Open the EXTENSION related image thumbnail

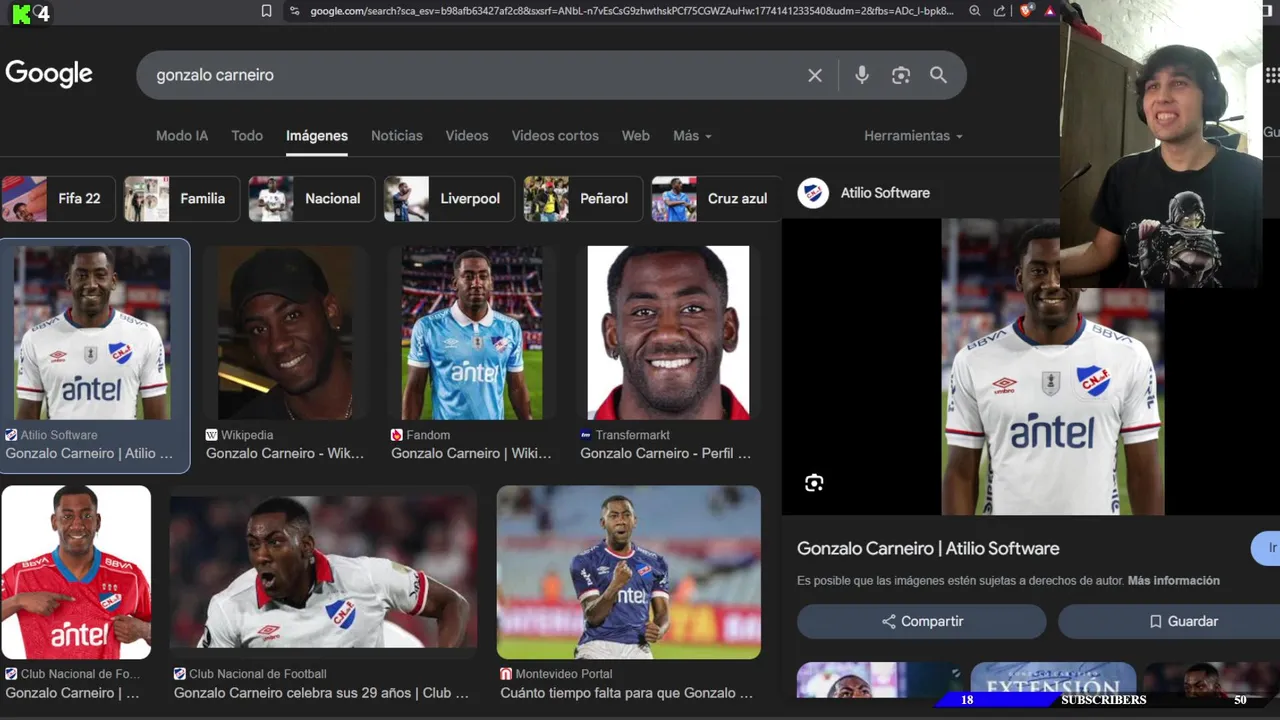coord(1053,680)
